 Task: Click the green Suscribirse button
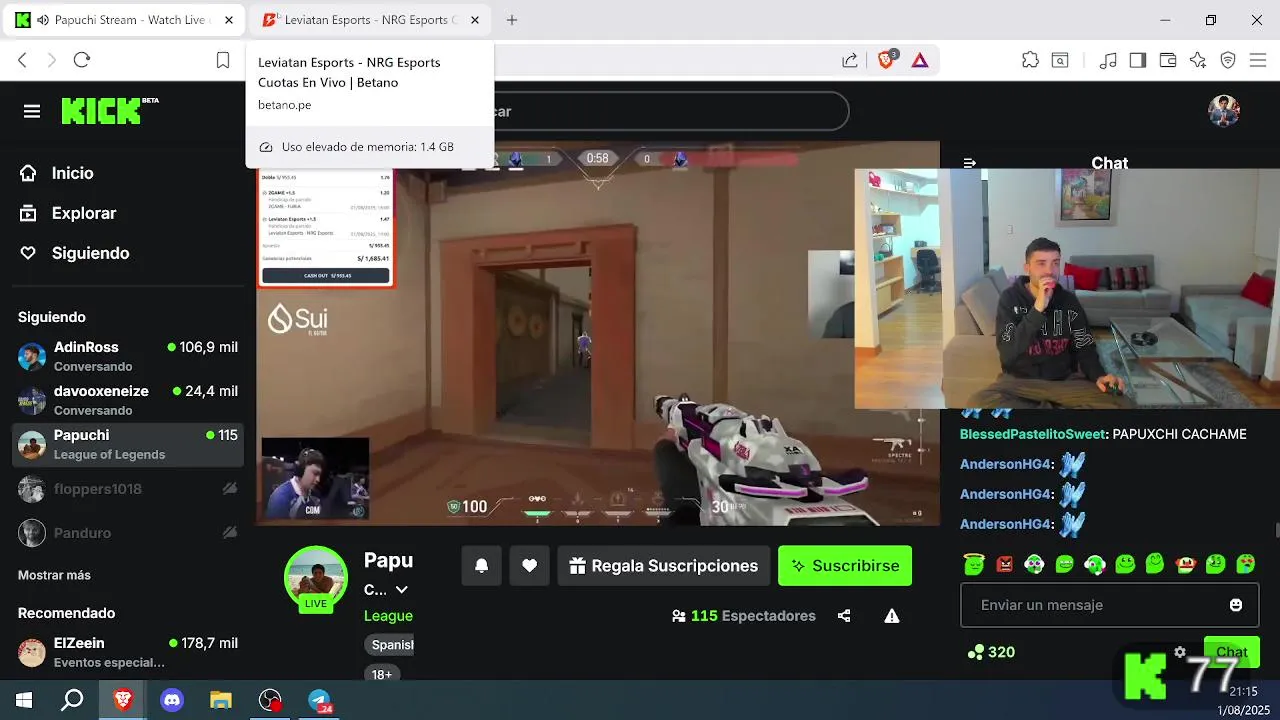pyautogui.click(x=845, y=566)
